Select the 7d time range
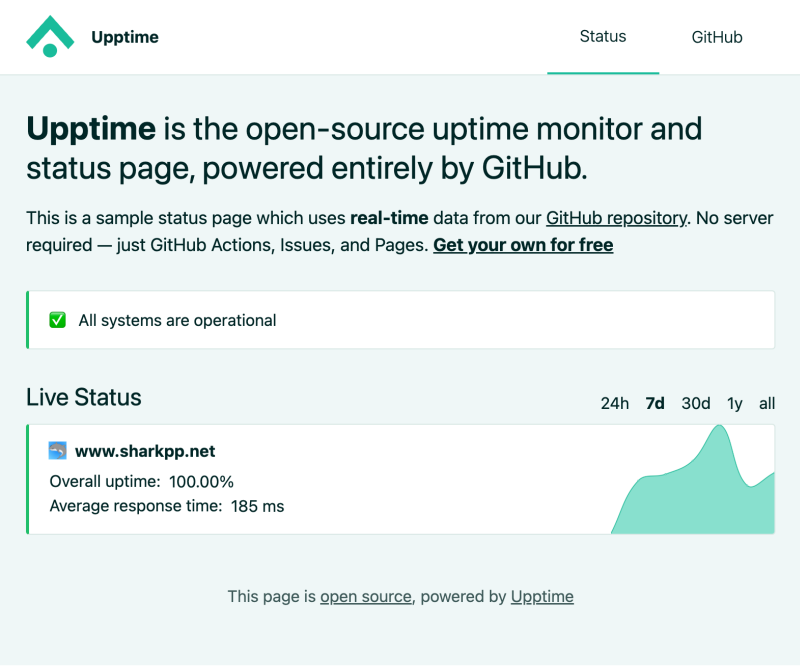Screen dimensions: 800x666 point(655,403)
